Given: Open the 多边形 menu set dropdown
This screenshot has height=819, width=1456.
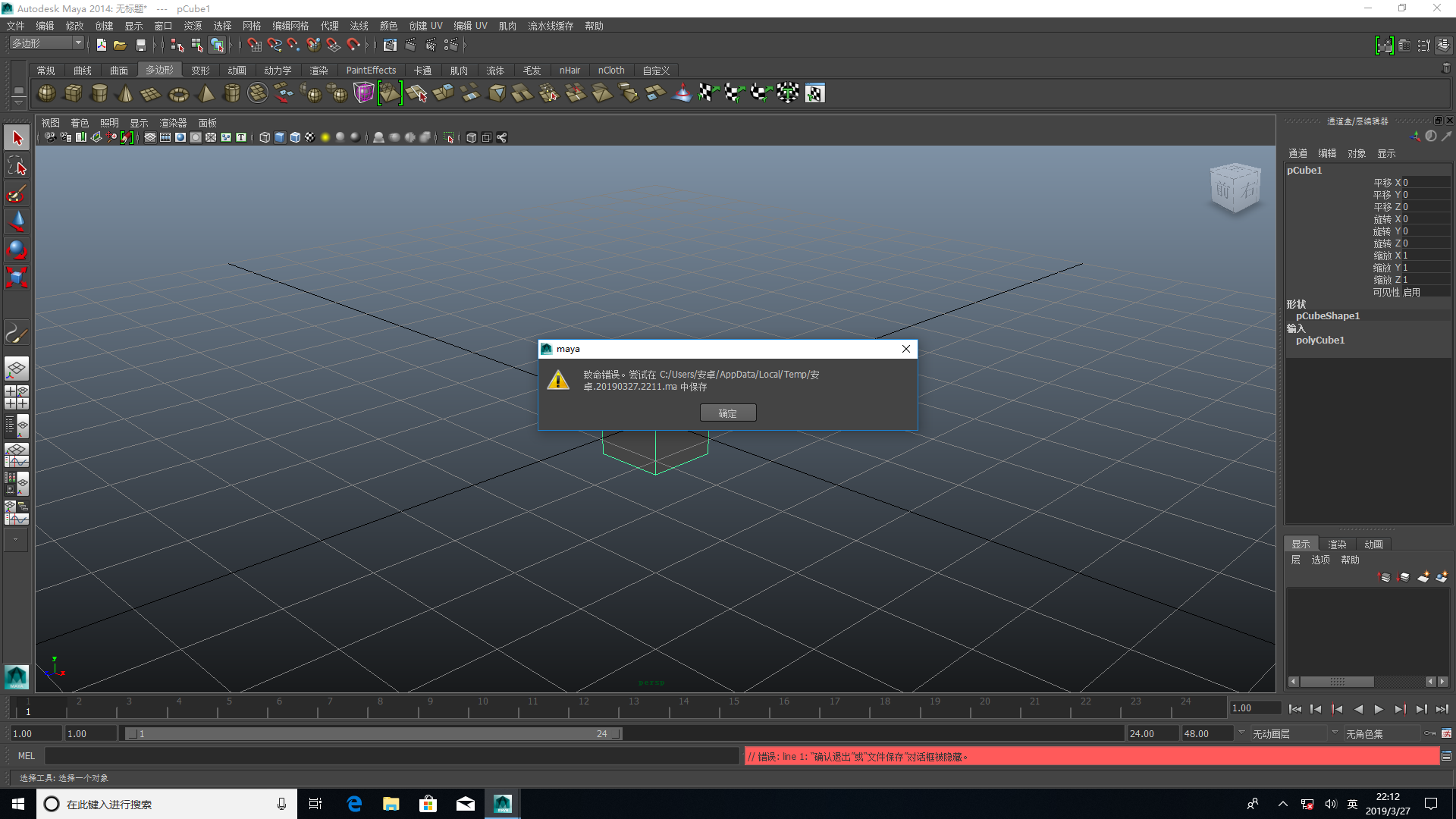Looking at the screenshot, I should [78, 43].
